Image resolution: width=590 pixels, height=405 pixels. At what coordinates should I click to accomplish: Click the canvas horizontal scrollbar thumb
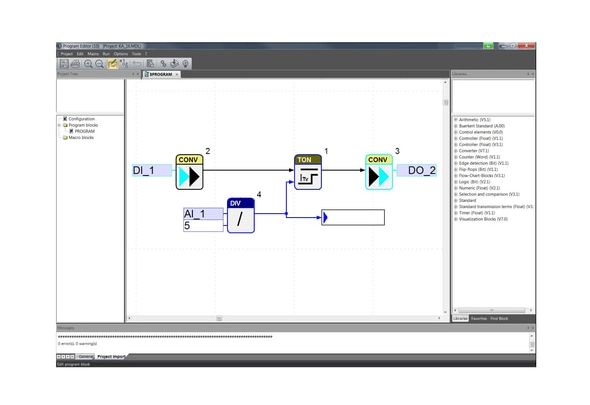pos(219,318)
